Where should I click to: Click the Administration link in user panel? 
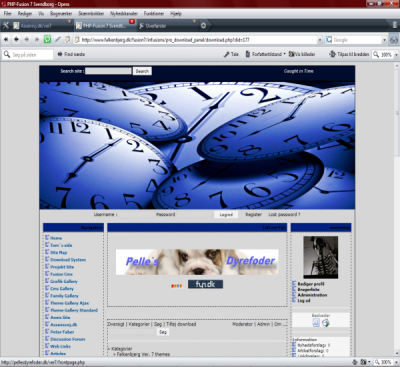coord(312,295)
